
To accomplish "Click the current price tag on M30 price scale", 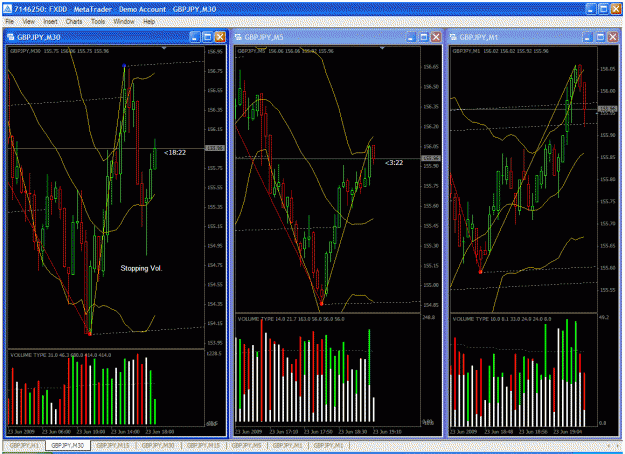I will tap(214, 148).
